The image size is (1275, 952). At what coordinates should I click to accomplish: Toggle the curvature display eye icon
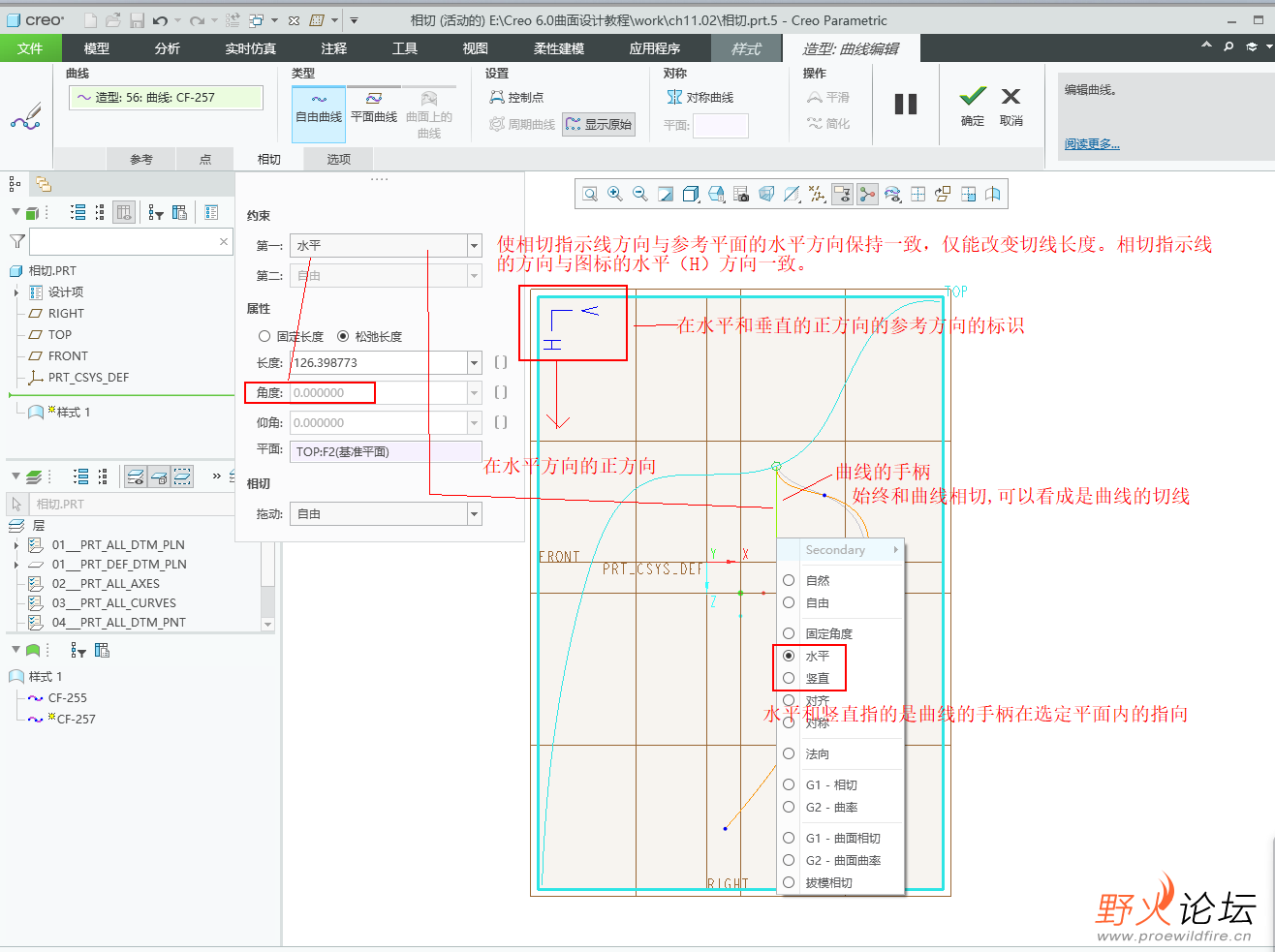[892, 194]
